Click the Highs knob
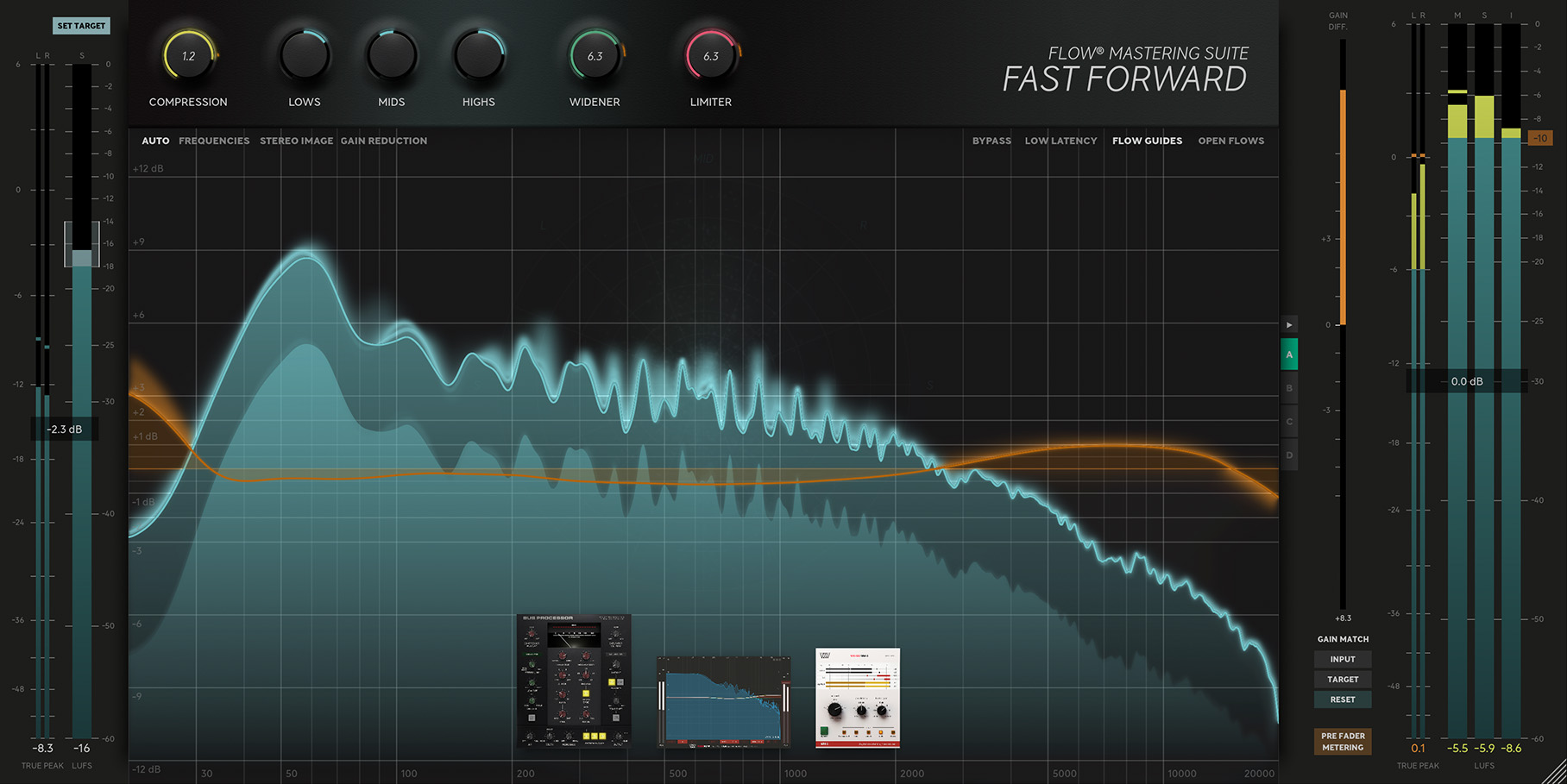 (x=479, y=56)
